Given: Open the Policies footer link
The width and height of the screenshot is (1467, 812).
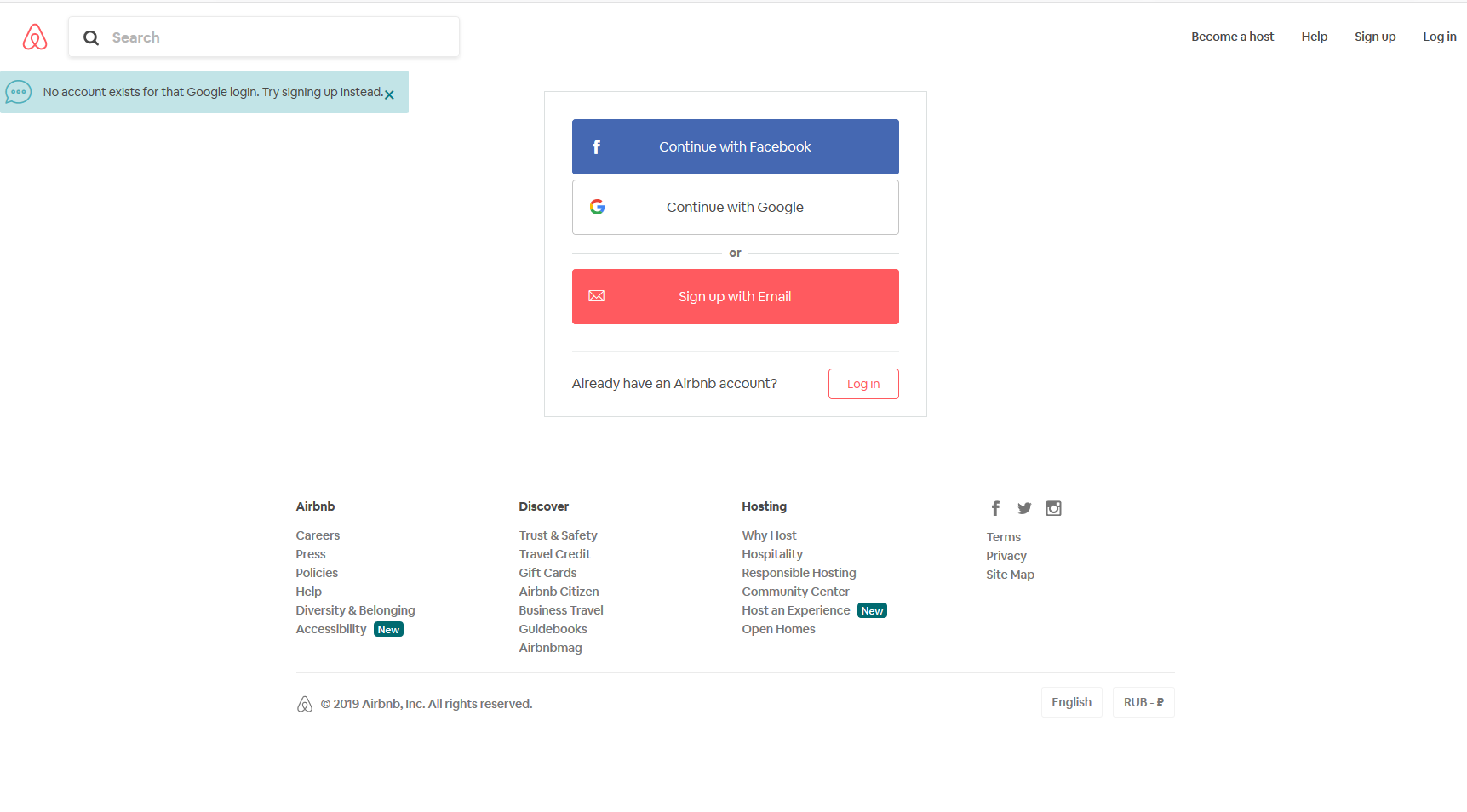Looking at the screenshot, I should [317, 573].
